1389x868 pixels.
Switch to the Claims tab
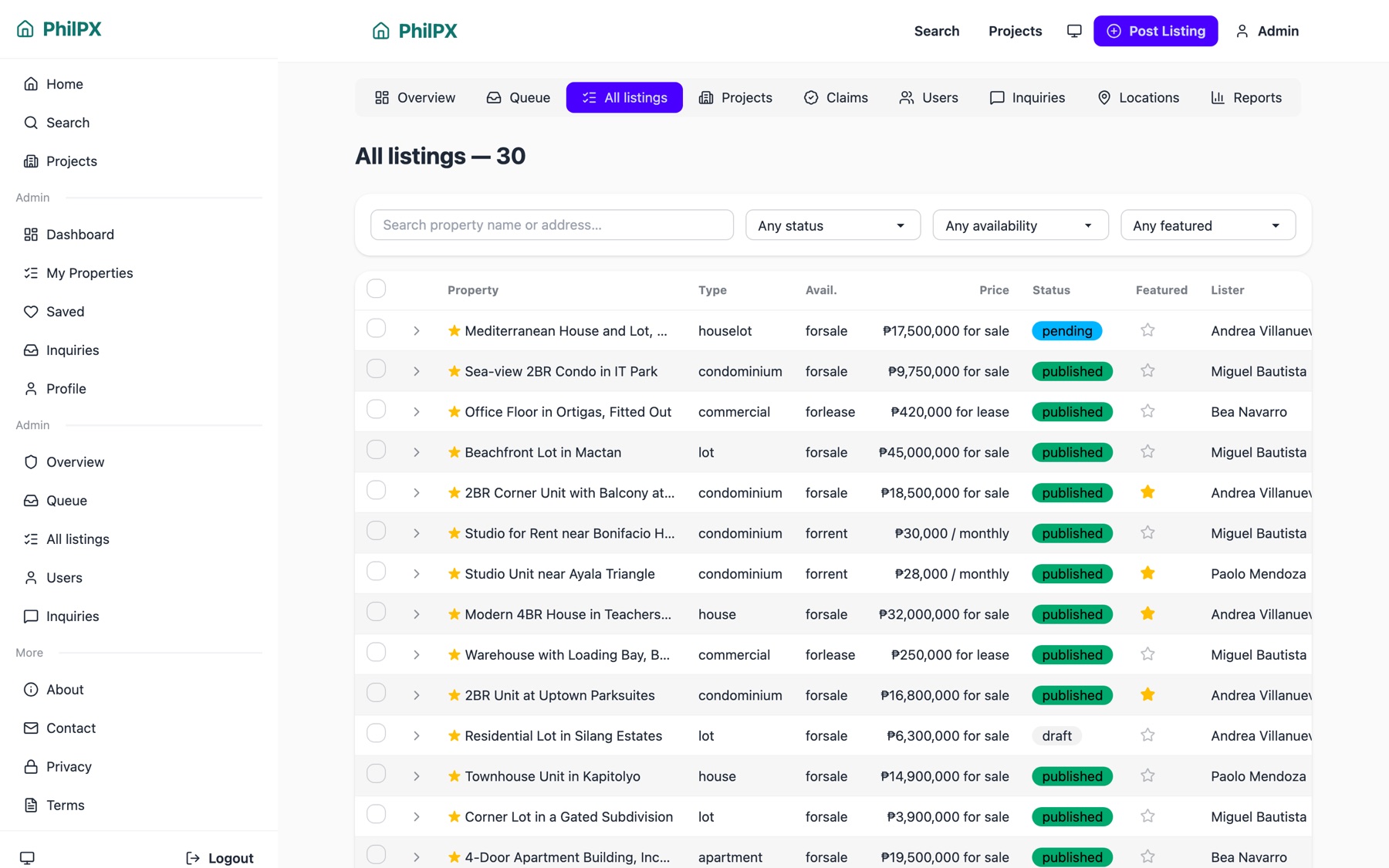(836, 98)
